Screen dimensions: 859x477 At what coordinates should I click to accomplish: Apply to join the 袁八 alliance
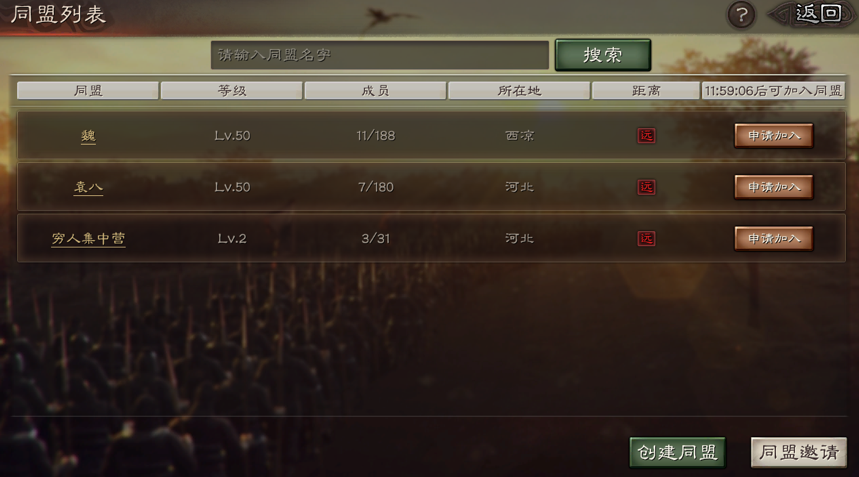point(774,187)
